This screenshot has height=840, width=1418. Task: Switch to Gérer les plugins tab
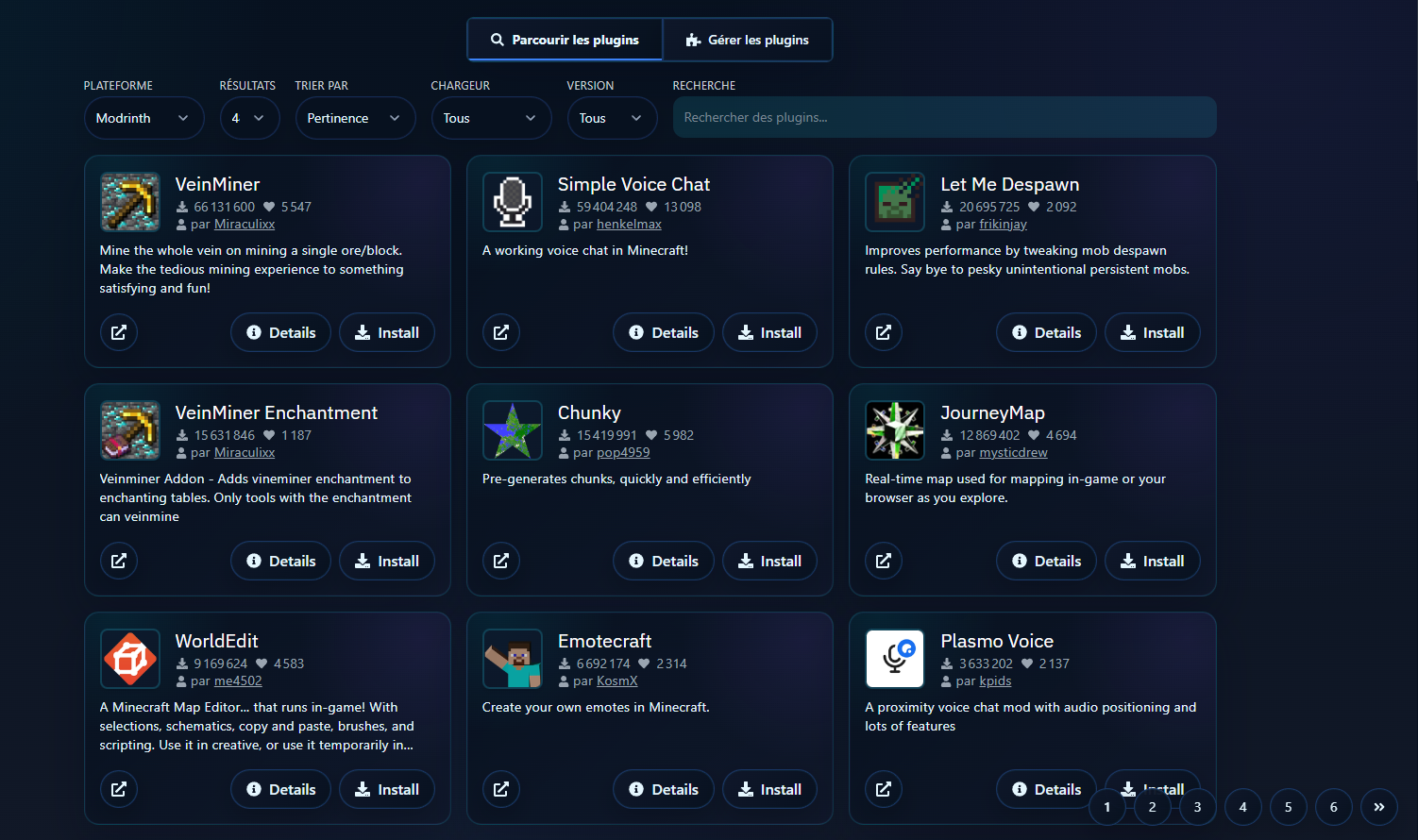(x=748, y=40)
